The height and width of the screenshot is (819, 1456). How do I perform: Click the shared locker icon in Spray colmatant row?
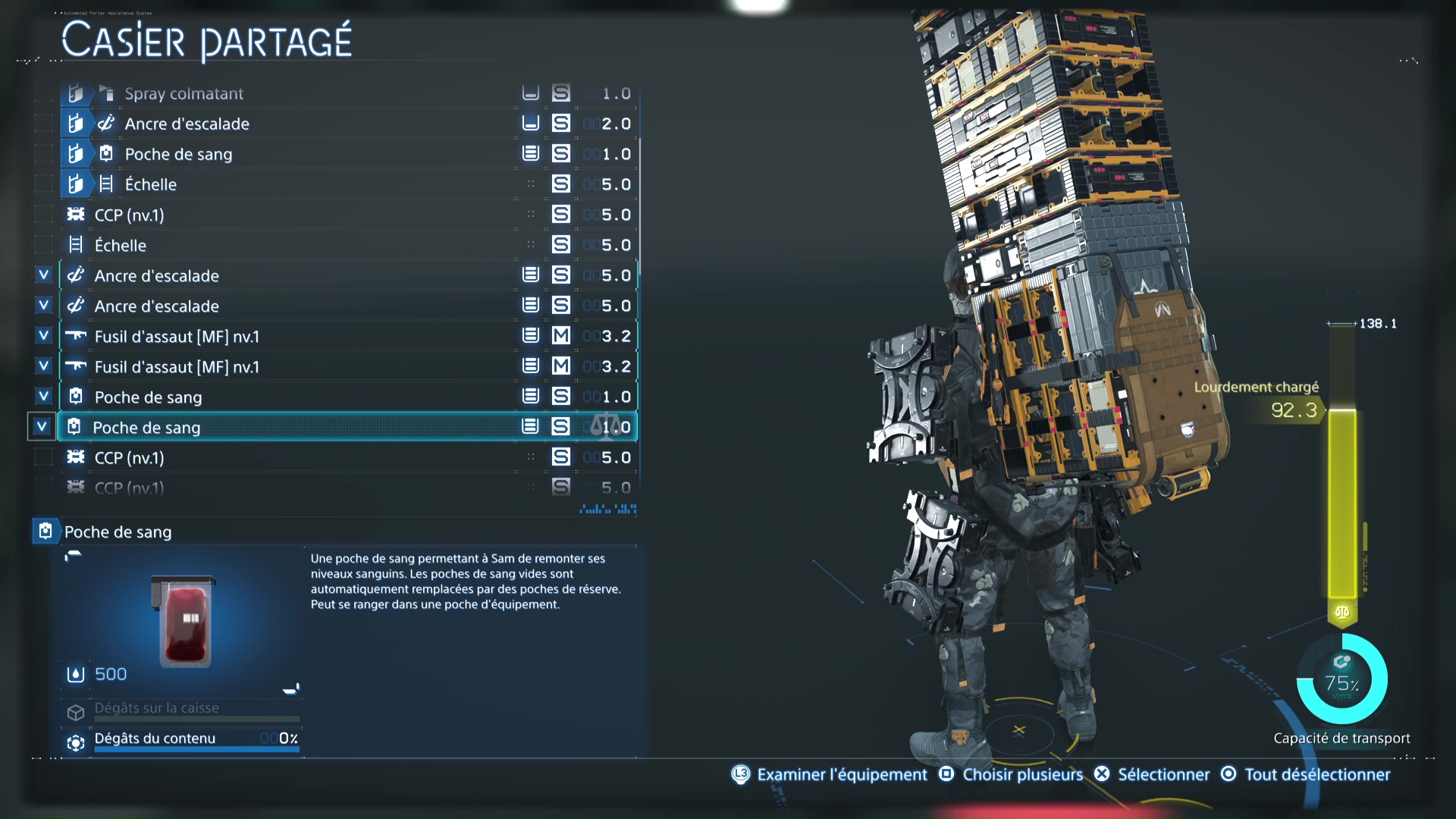coord(76,93)
